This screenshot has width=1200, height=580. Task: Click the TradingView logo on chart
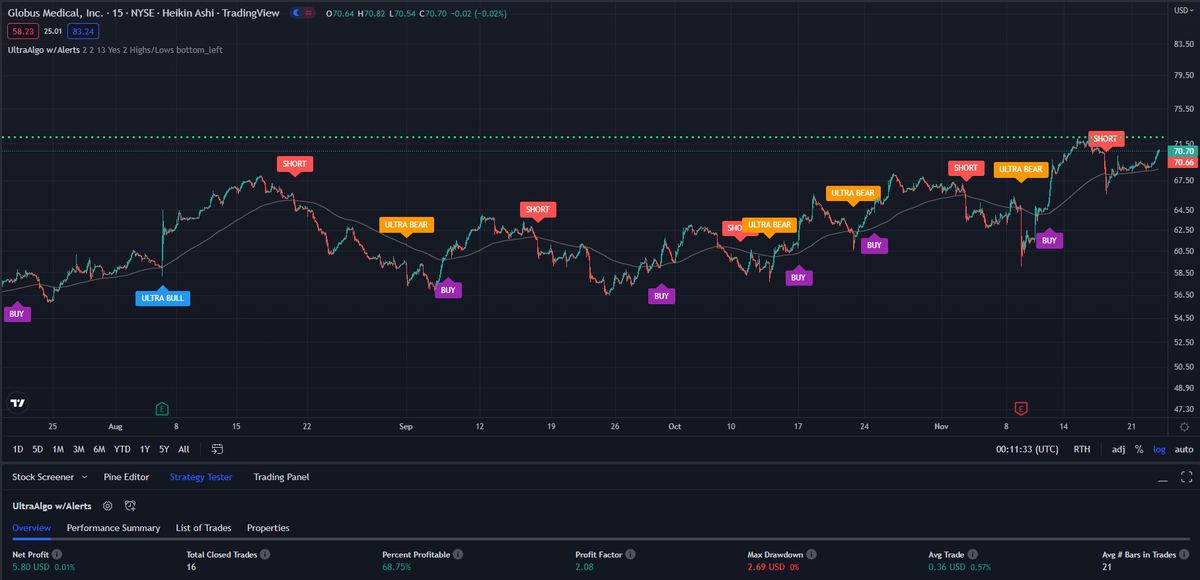[17, 404]
